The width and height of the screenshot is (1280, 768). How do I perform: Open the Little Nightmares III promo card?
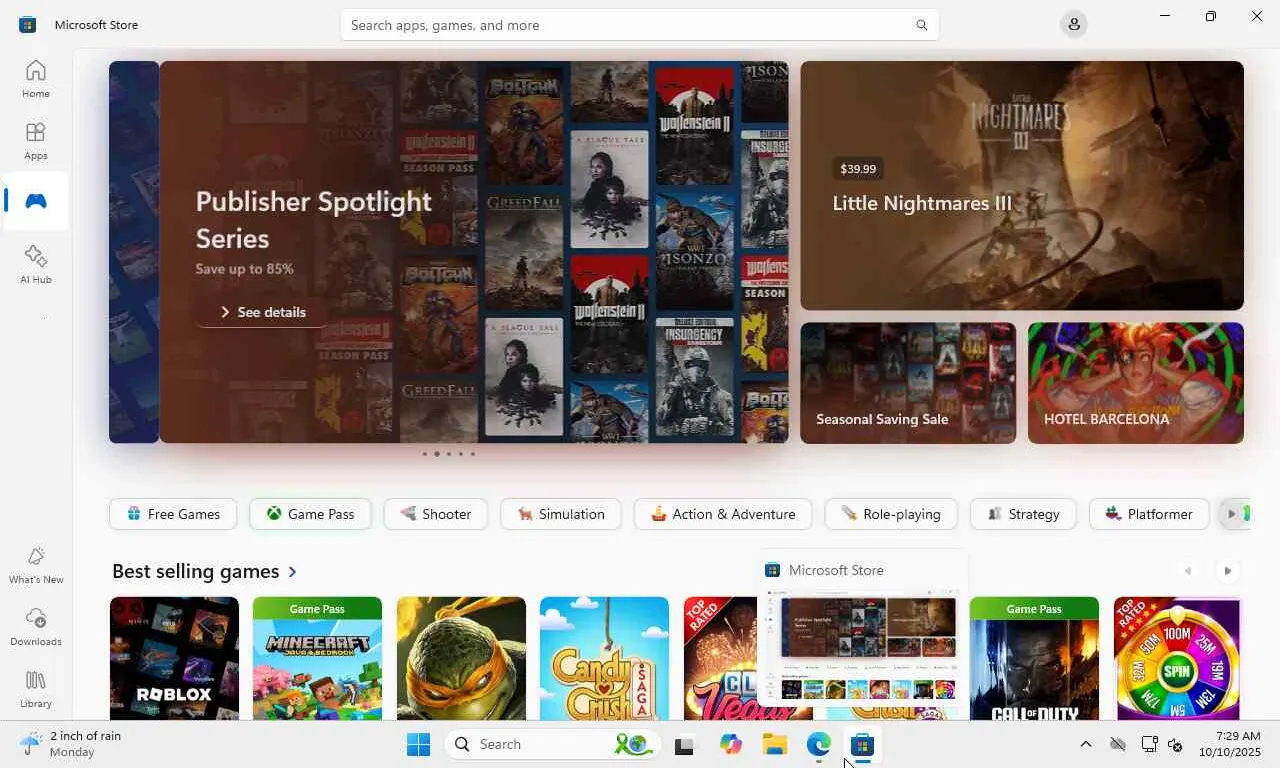(x=1022, y=186)
